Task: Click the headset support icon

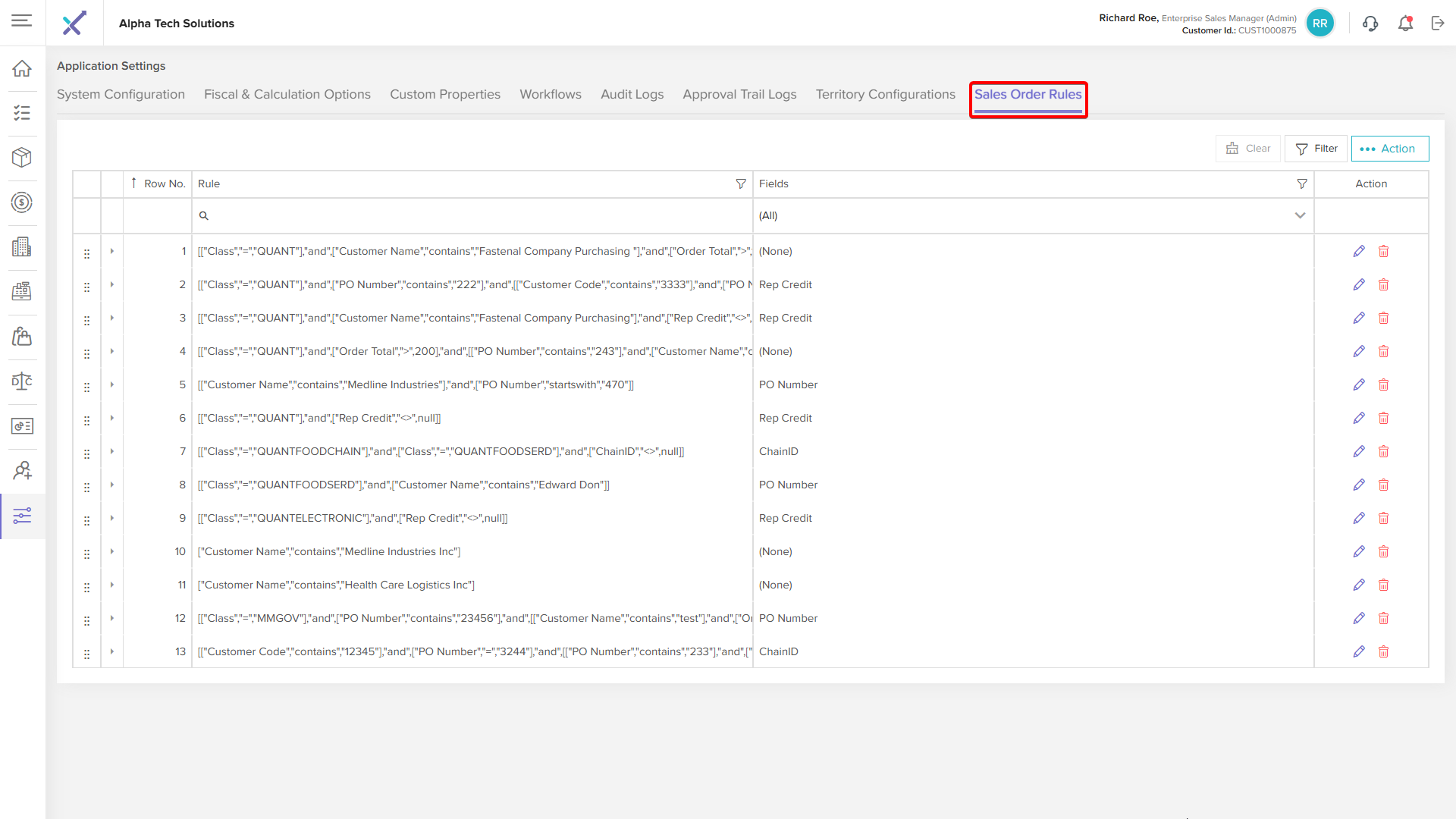Action: 1370,24
